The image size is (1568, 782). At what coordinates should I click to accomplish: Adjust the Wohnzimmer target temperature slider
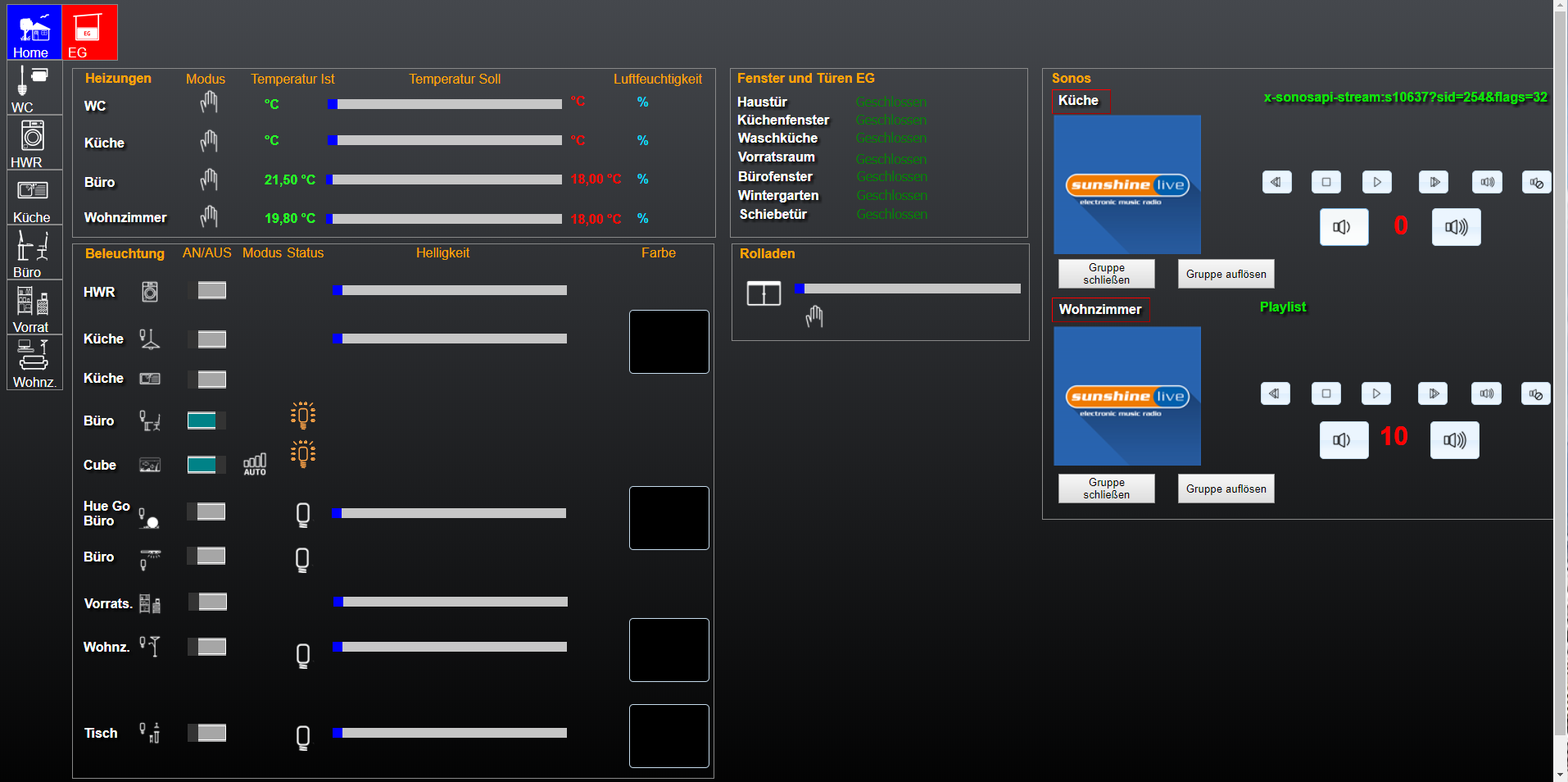pyautogui.click(x=444, y=219)
